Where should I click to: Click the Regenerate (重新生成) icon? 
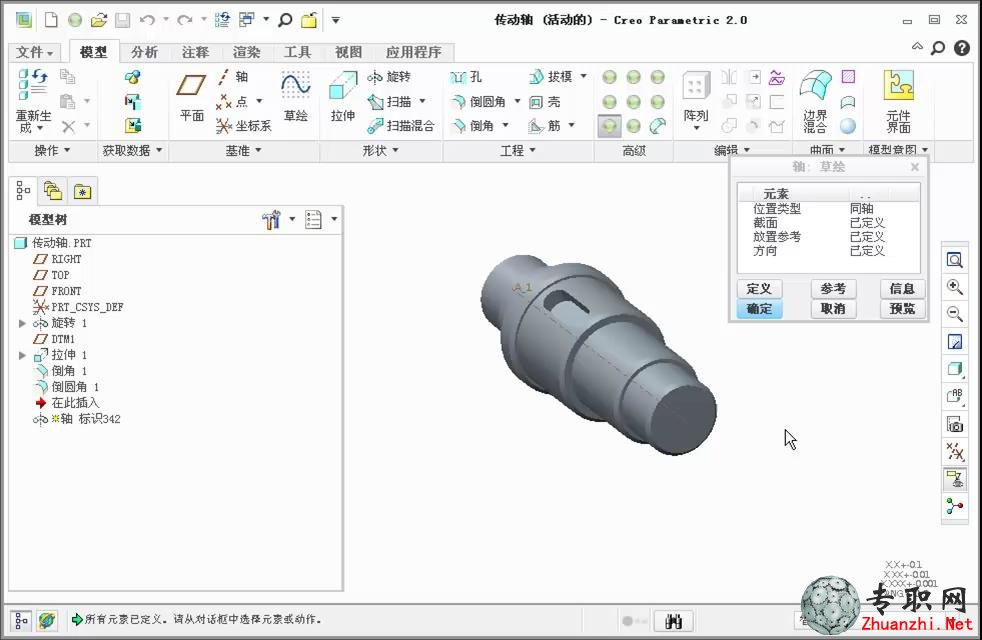pos(33,85)
